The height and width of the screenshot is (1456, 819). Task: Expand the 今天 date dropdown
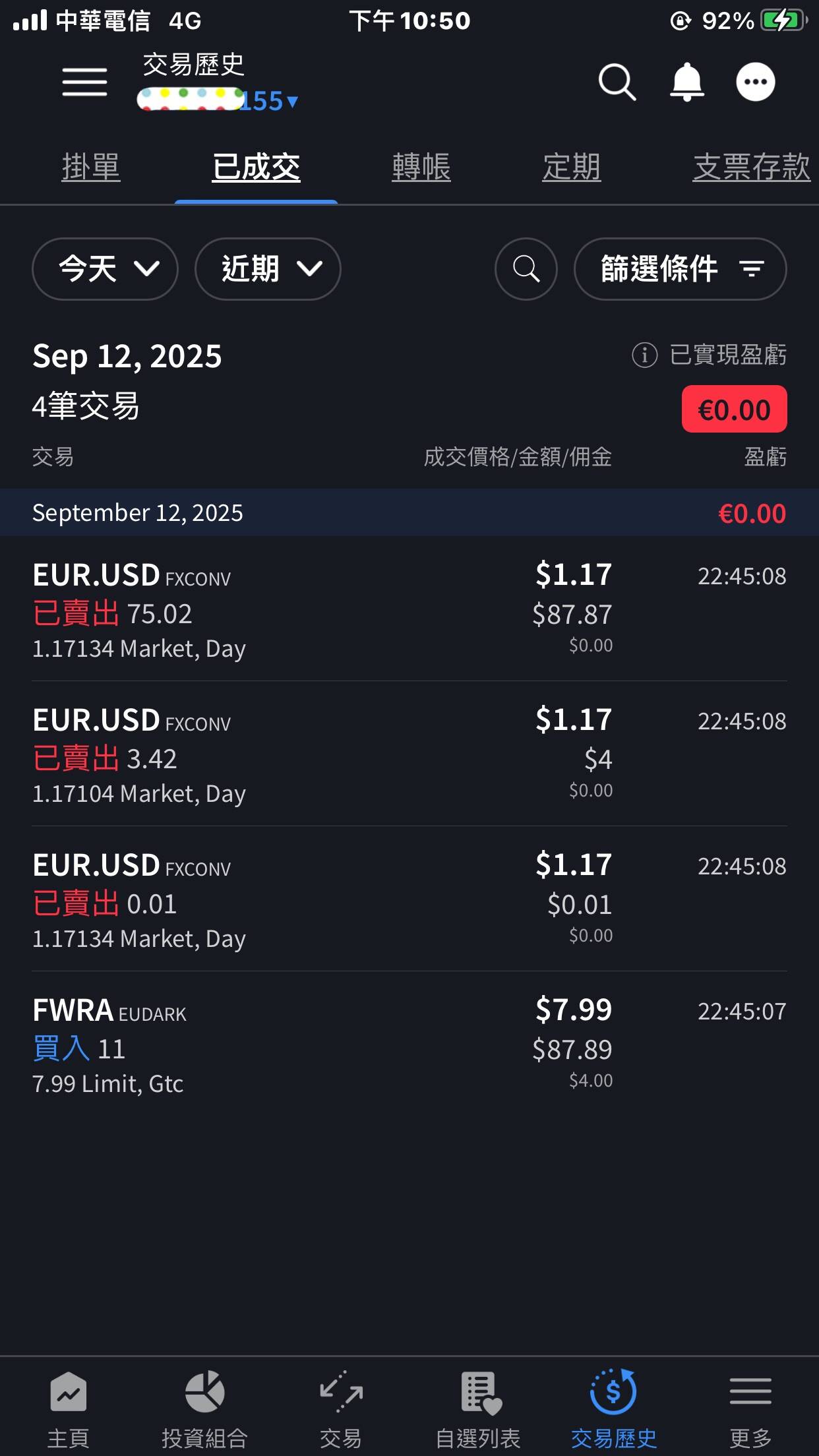tap(105, 269)
